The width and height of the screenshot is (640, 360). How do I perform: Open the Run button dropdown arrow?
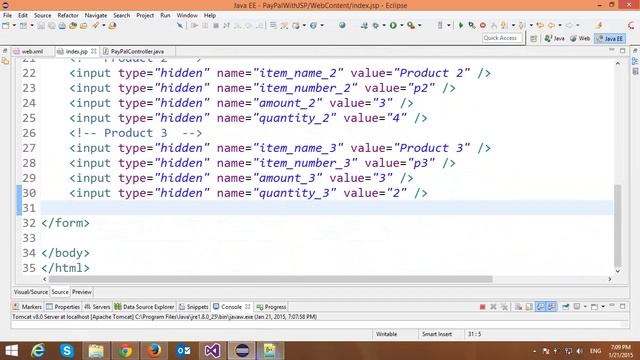coord(402,25)
